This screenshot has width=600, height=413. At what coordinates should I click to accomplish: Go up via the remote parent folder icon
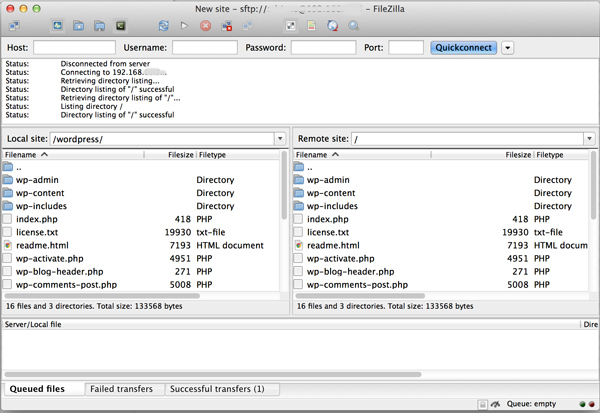pyautogui.click(x=299, y=167)
